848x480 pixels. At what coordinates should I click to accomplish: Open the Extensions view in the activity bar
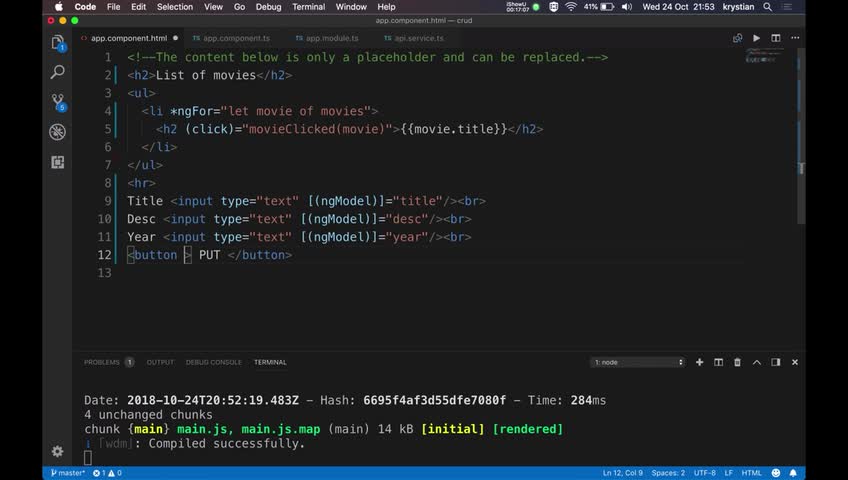tap(58, 162)
